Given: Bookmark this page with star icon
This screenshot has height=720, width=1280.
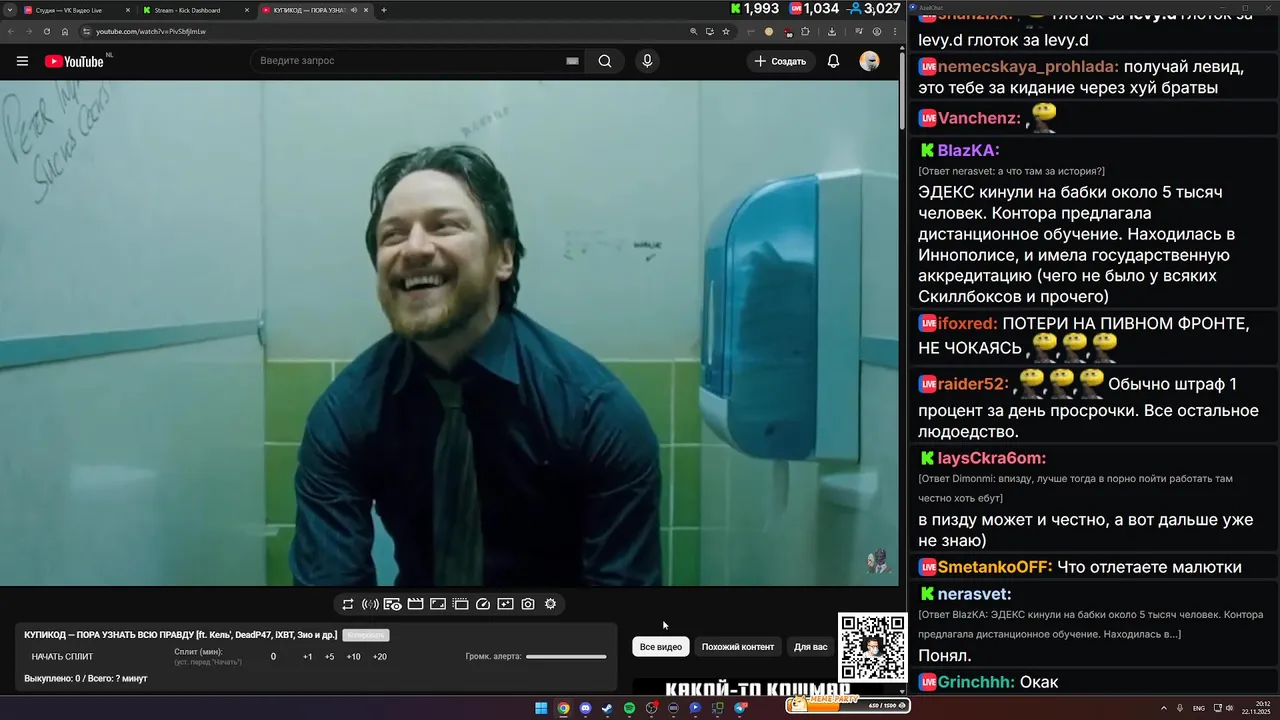Looking at the screenshot, I should pyautogui.click(x=726, y=31).
